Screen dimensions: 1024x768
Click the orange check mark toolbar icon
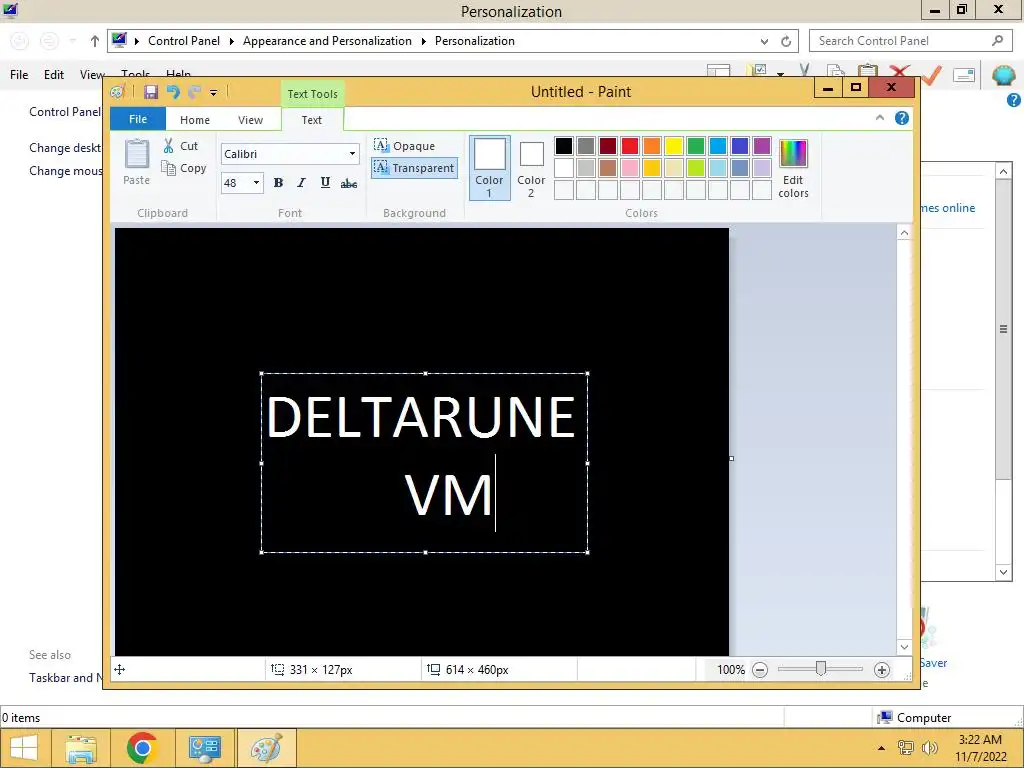click(x=933, y=74)
